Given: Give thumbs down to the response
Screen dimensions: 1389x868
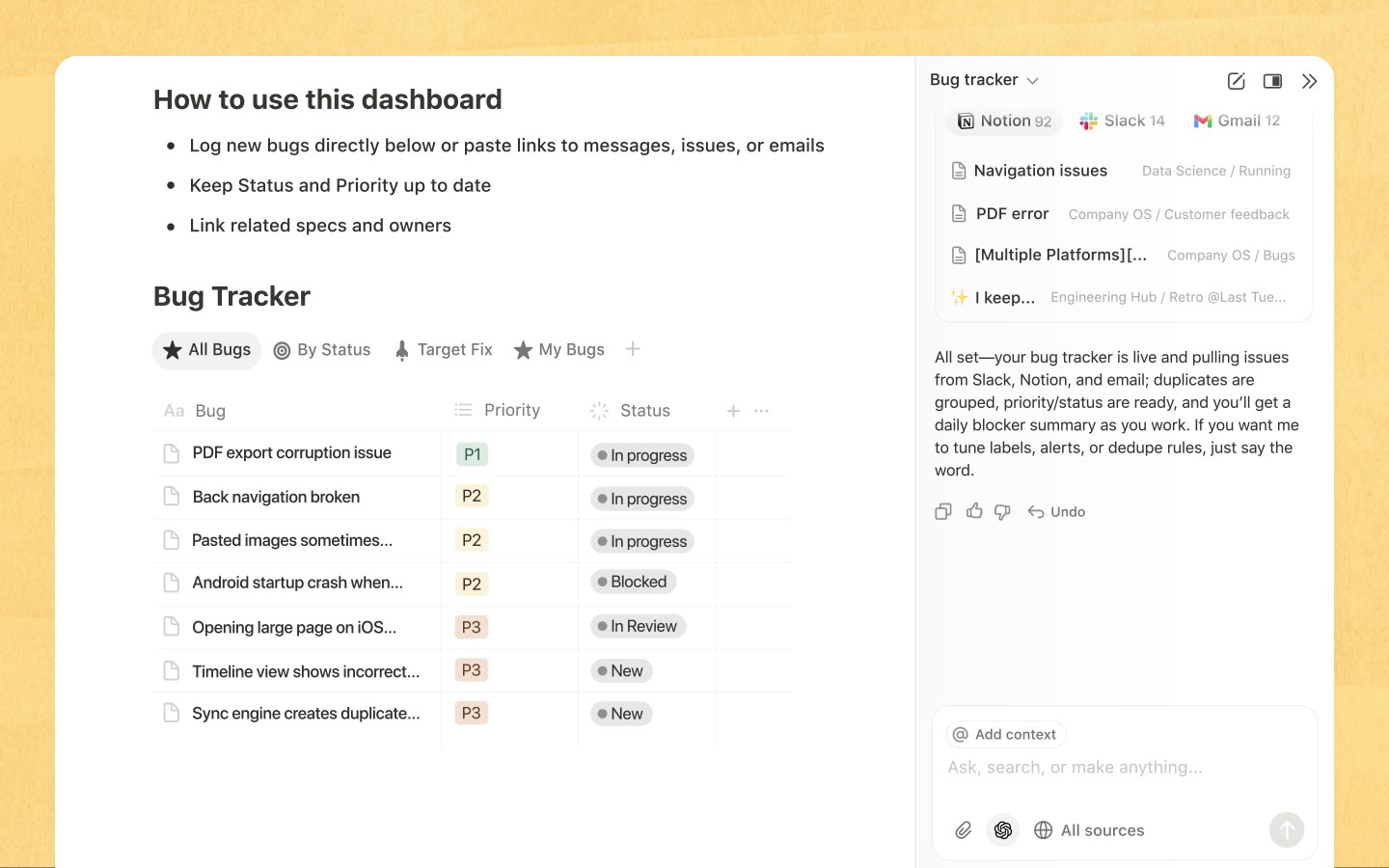Looking at the screenshot, I should pos(1003,512).
